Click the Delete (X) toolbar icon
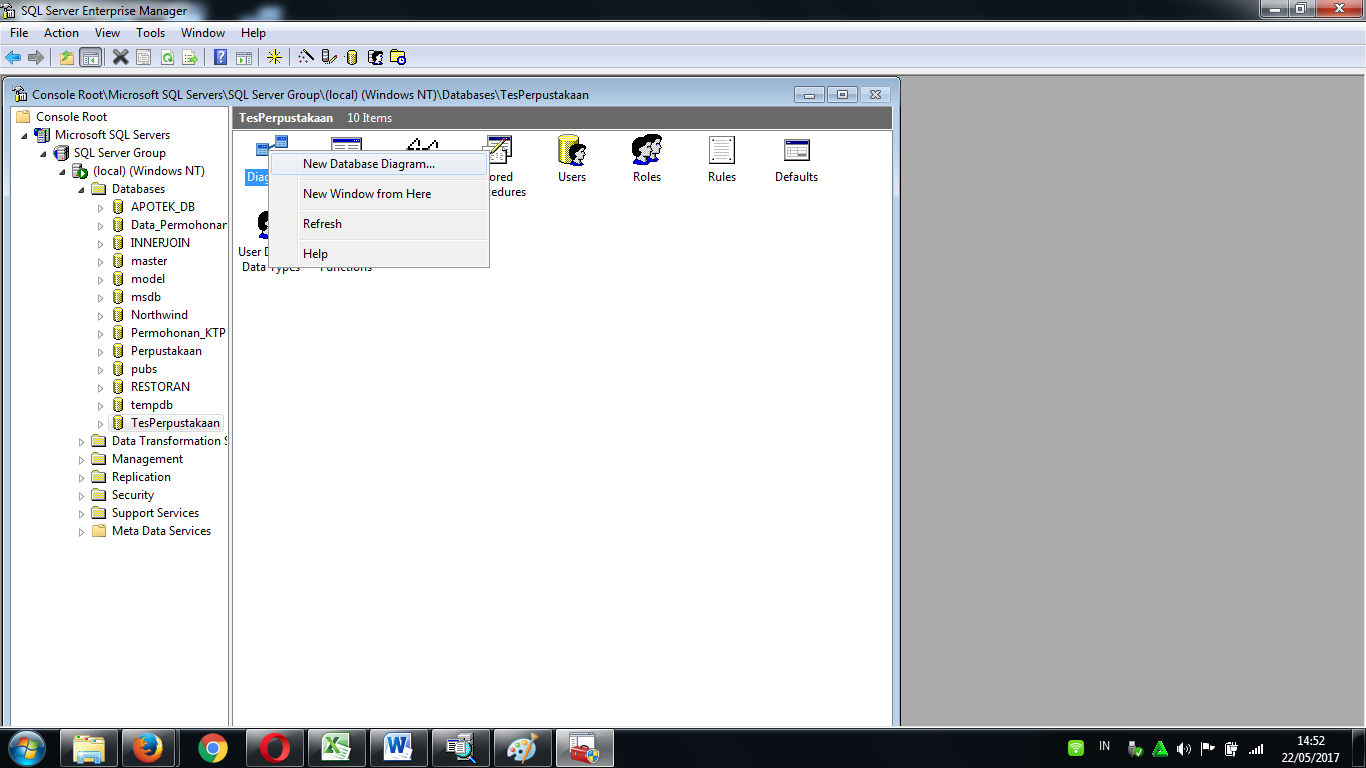The width and height of the screenshot is (1366, 768). (121, 58)
